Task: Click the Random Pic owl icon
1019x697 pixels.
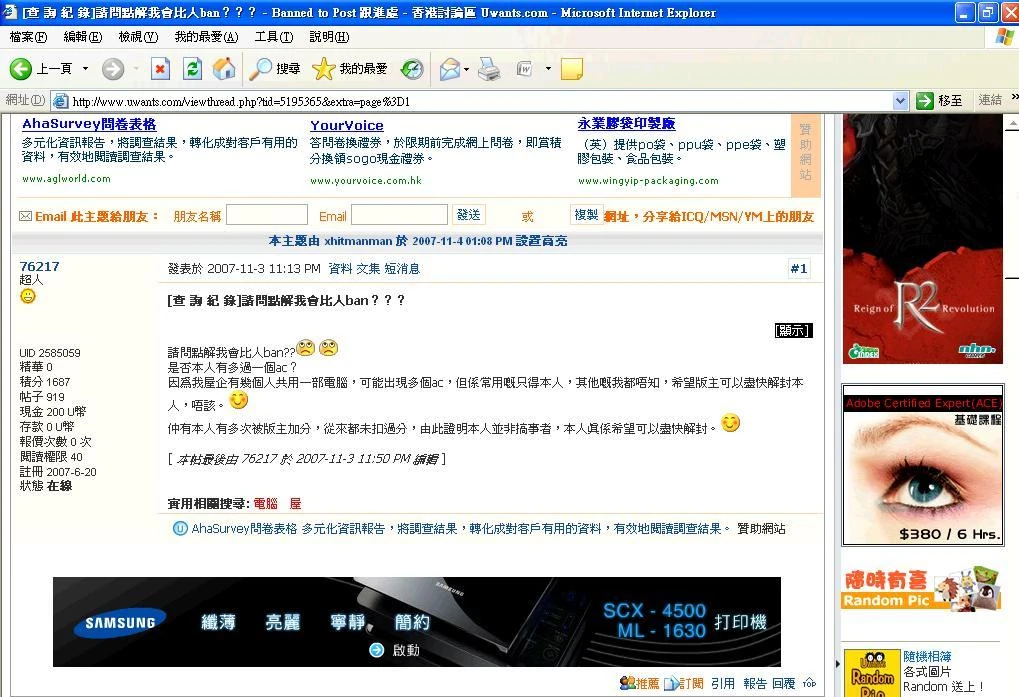Action: click(871, 673)
